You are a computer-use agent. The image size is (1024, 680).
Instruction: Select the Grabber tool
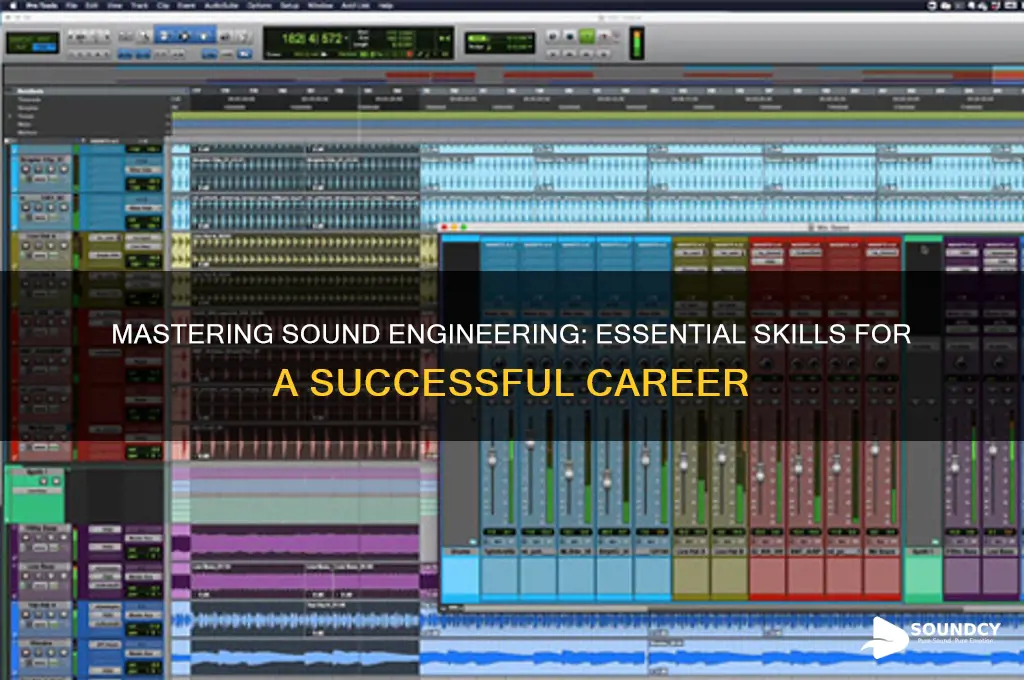point(203,37)
